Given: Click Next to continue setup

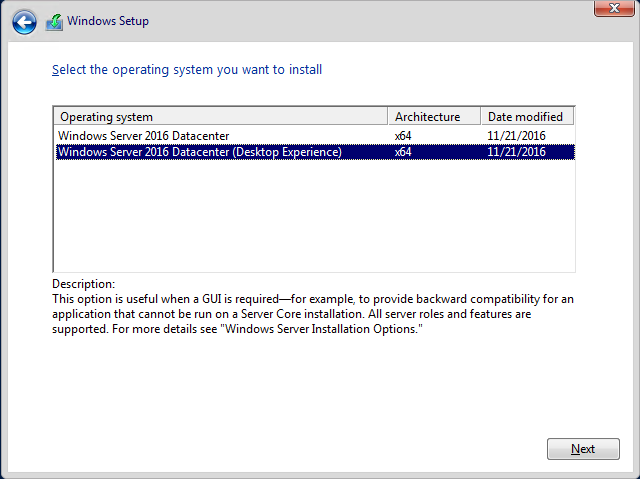Looking at the screenshot, I should 583,449.
